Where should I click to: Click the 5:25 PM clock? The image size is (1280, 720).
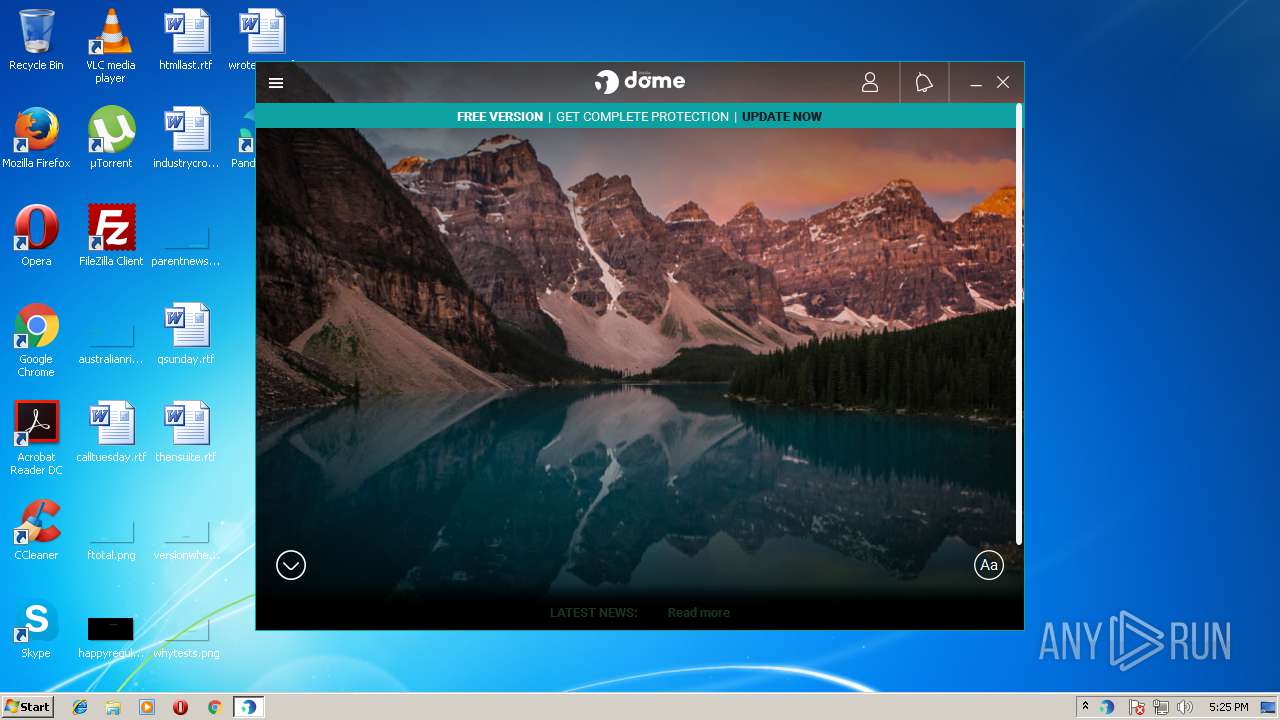1228,707
